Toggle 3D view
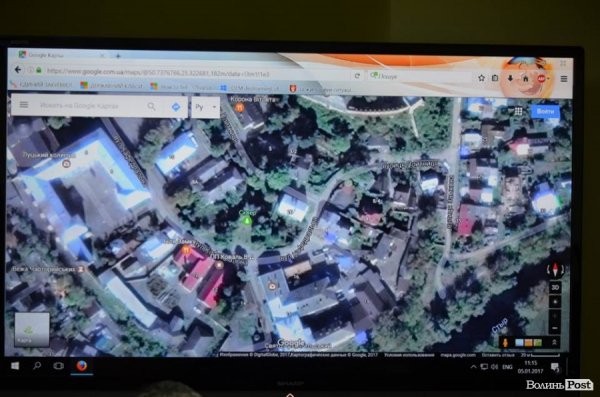600x397 pixels. pyautogui.click(x=555, y=287)
